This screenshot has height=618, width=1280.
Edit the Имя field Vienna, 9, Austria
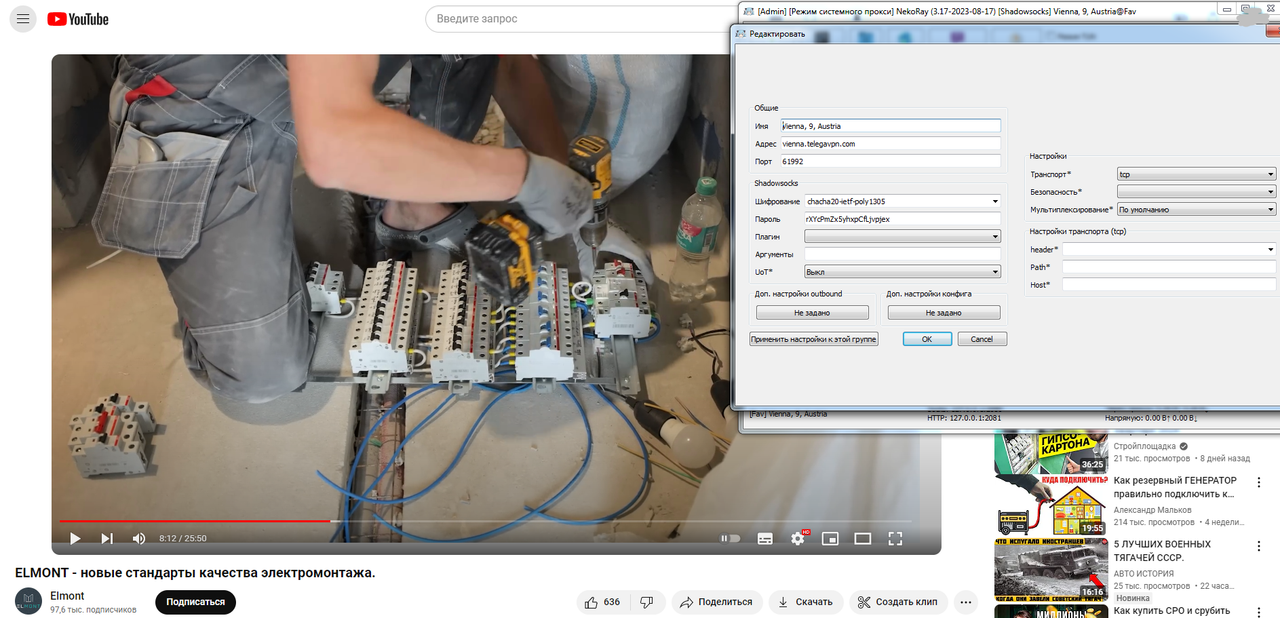890,126
